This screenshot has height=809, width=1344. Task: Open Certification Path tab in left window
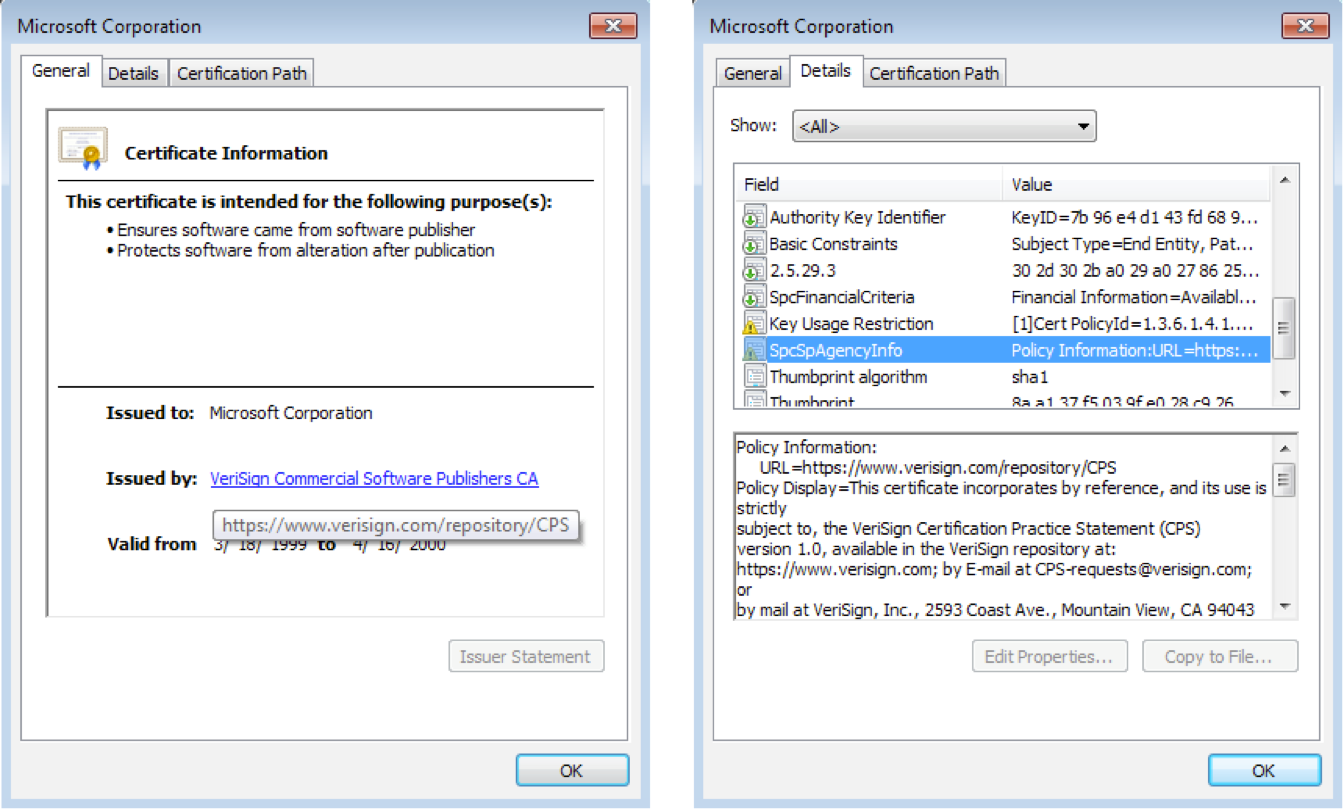click(x=242, y=73)
